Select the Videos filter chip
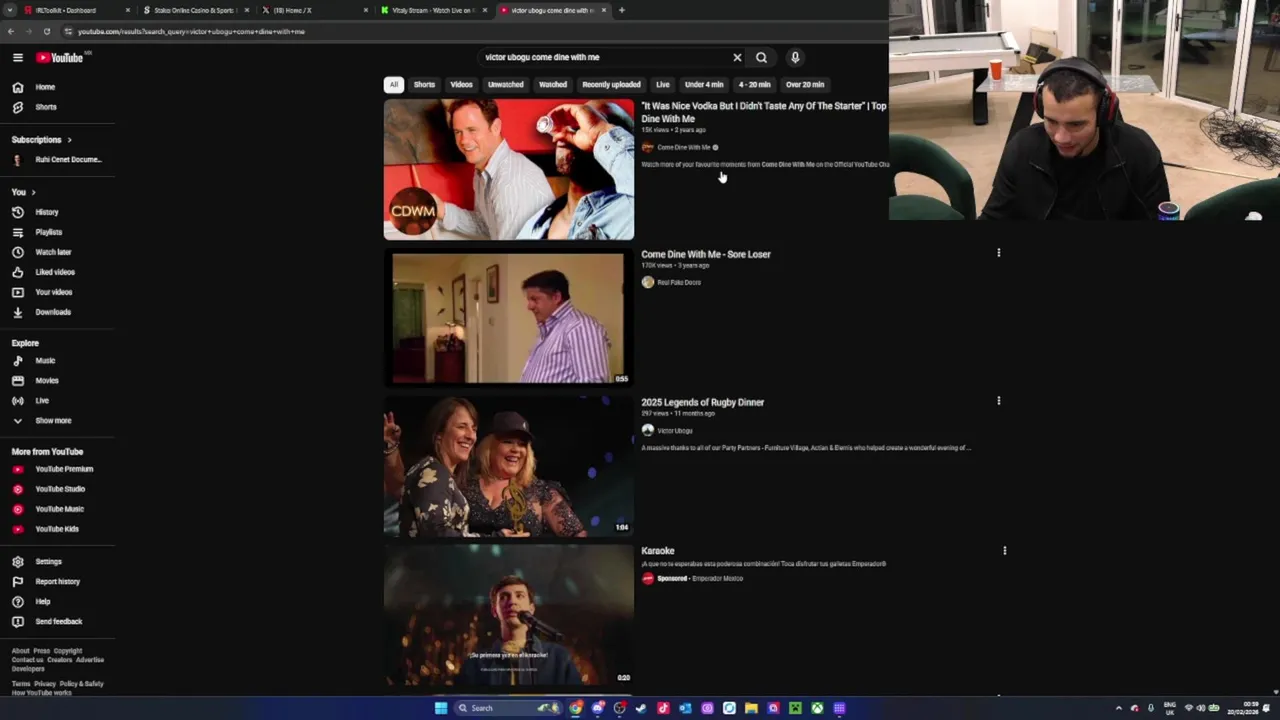The width and height of the screenshot is (1280, 720). click(x=461, y=85)
